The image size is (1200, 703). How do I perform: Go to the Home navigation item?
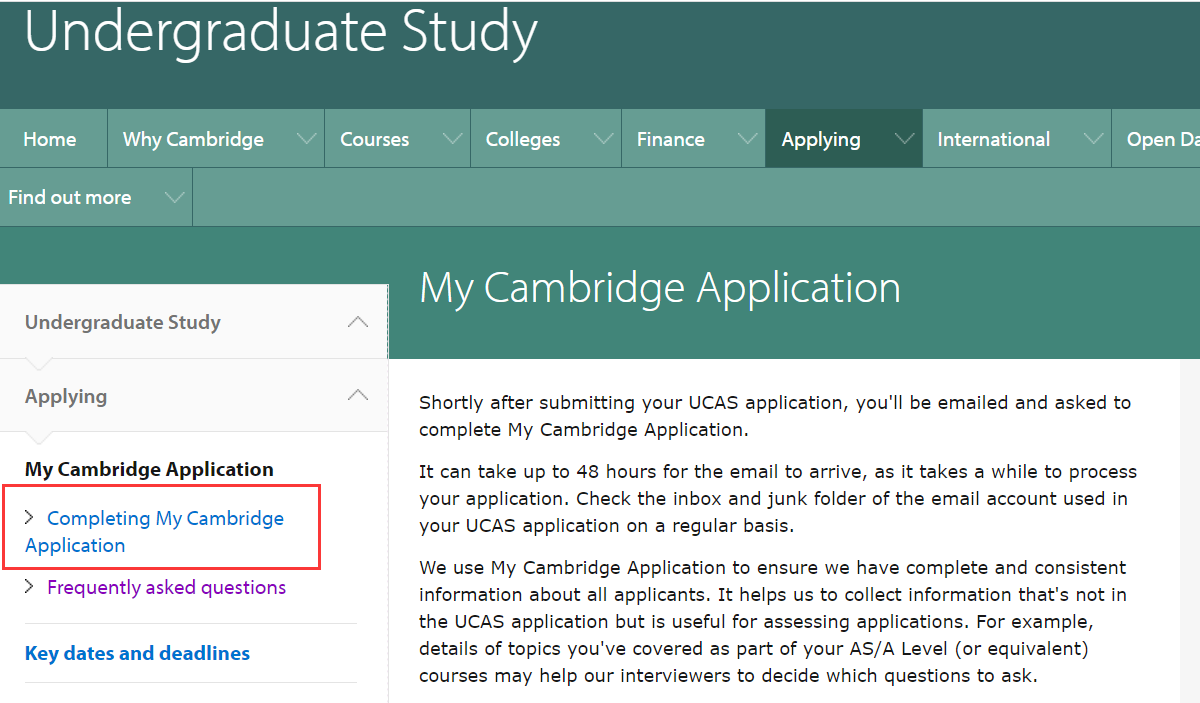click(50, 139)
